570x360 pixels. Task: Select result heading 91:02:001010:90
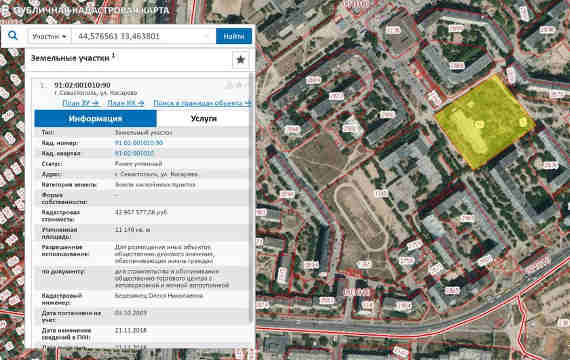[x=82, y=85]
